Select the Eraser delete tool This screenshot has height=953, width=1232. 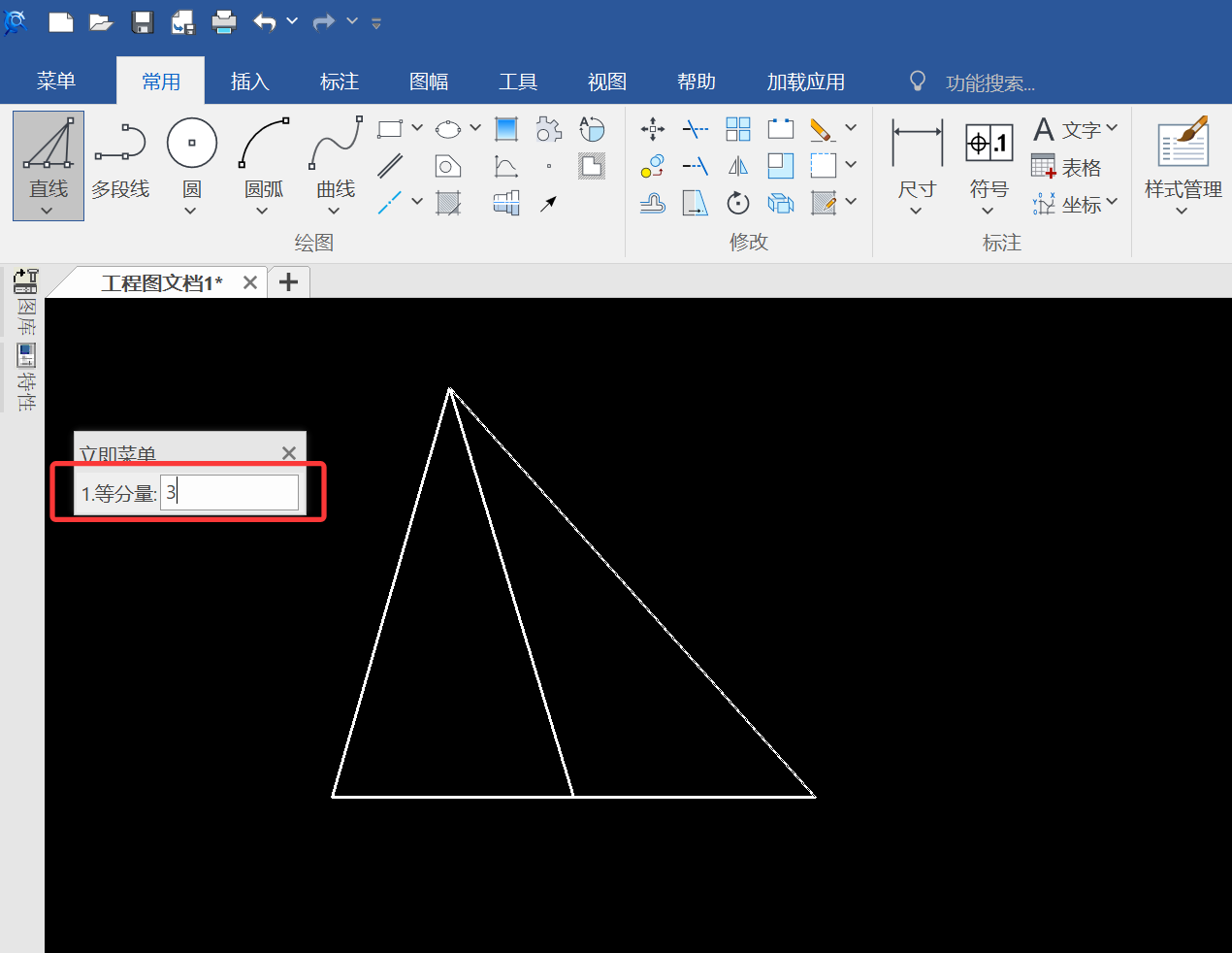point(823,129)
